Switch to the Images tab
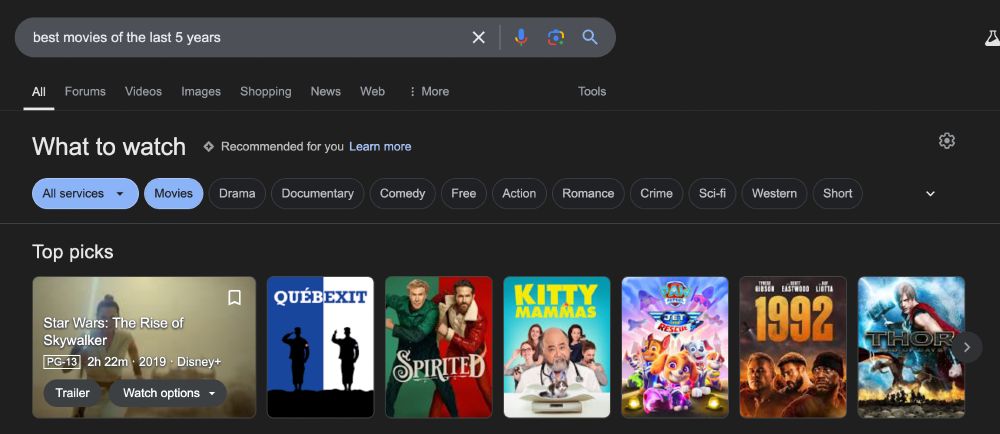This screenshot has height=434, width=1000. click(x=201, y=92)
